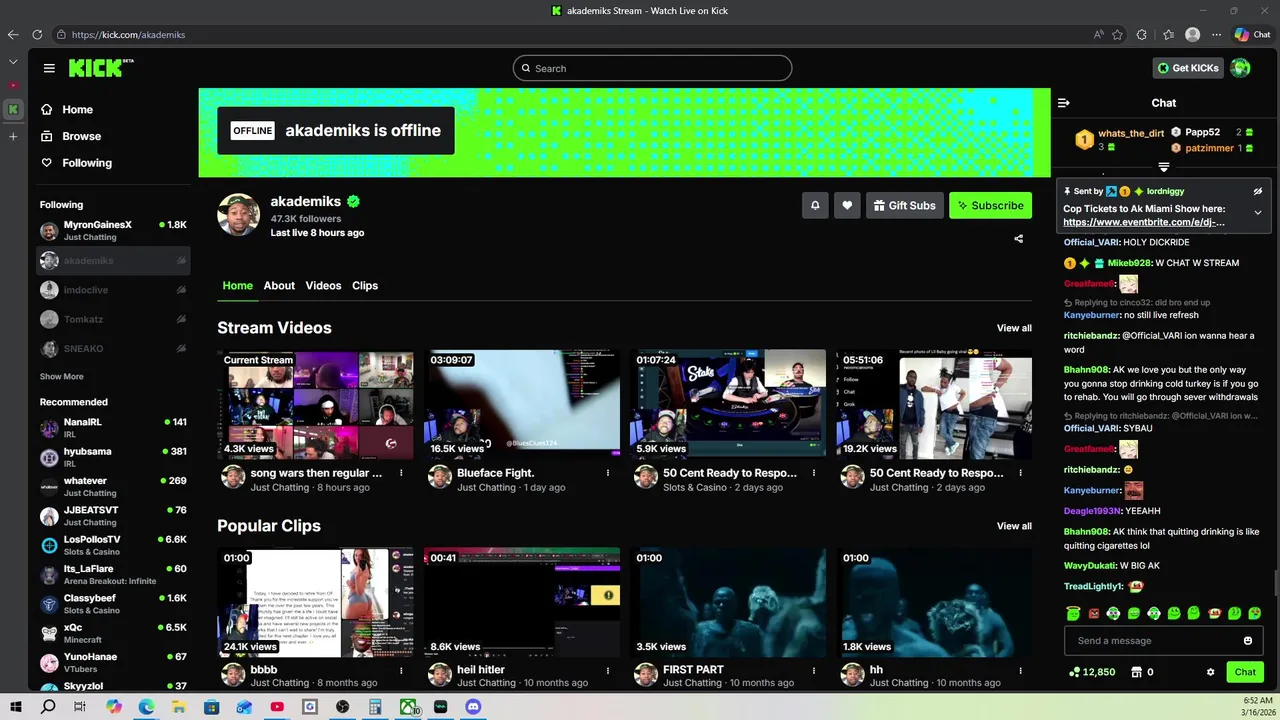Open options menu for bbbb clip
Screen dimensions: 1280x720
(x=401, y=670)
